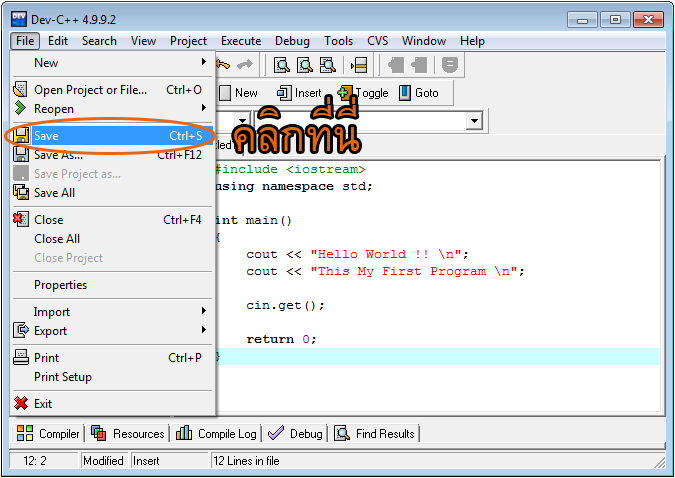This screenshot has height=478, width=675.
Task: Expand the Export submenu arrow
Action: [x=204, y=330]
